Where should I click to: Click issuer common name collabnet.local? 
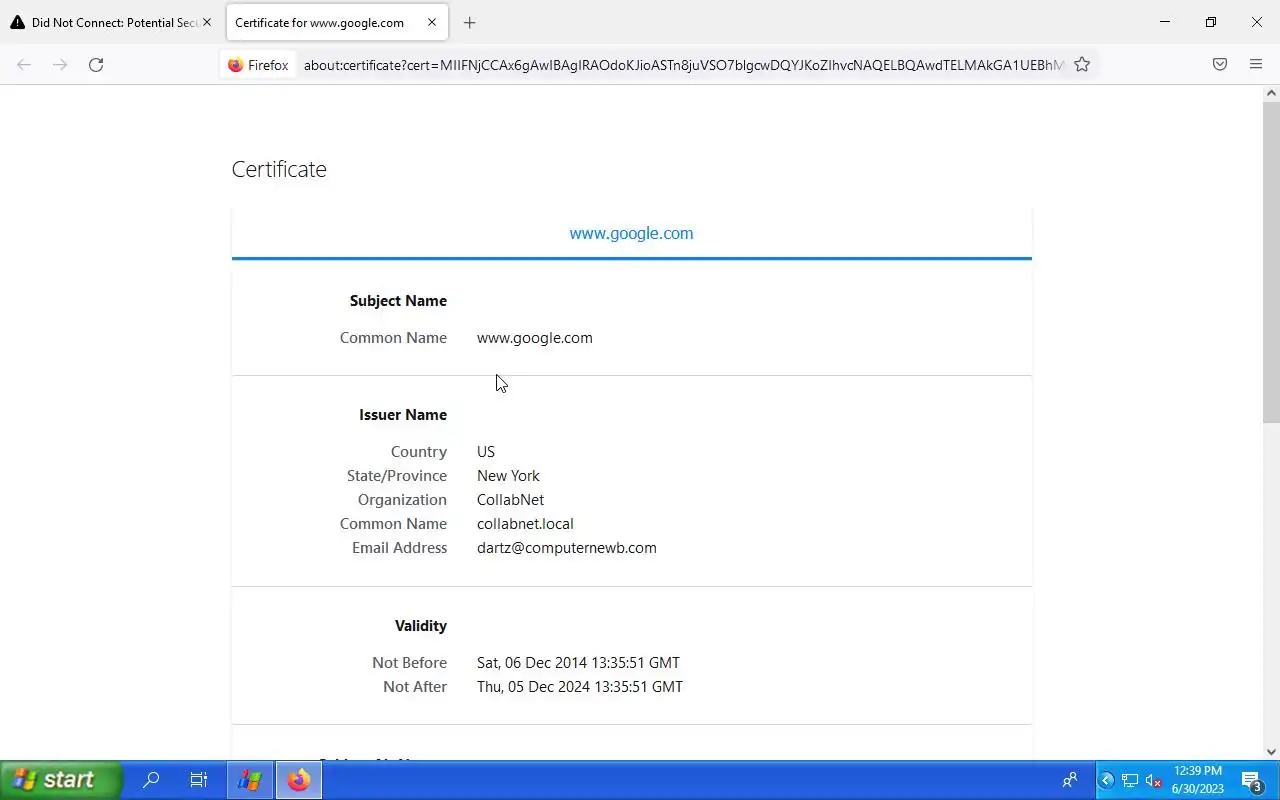(525, 524)
